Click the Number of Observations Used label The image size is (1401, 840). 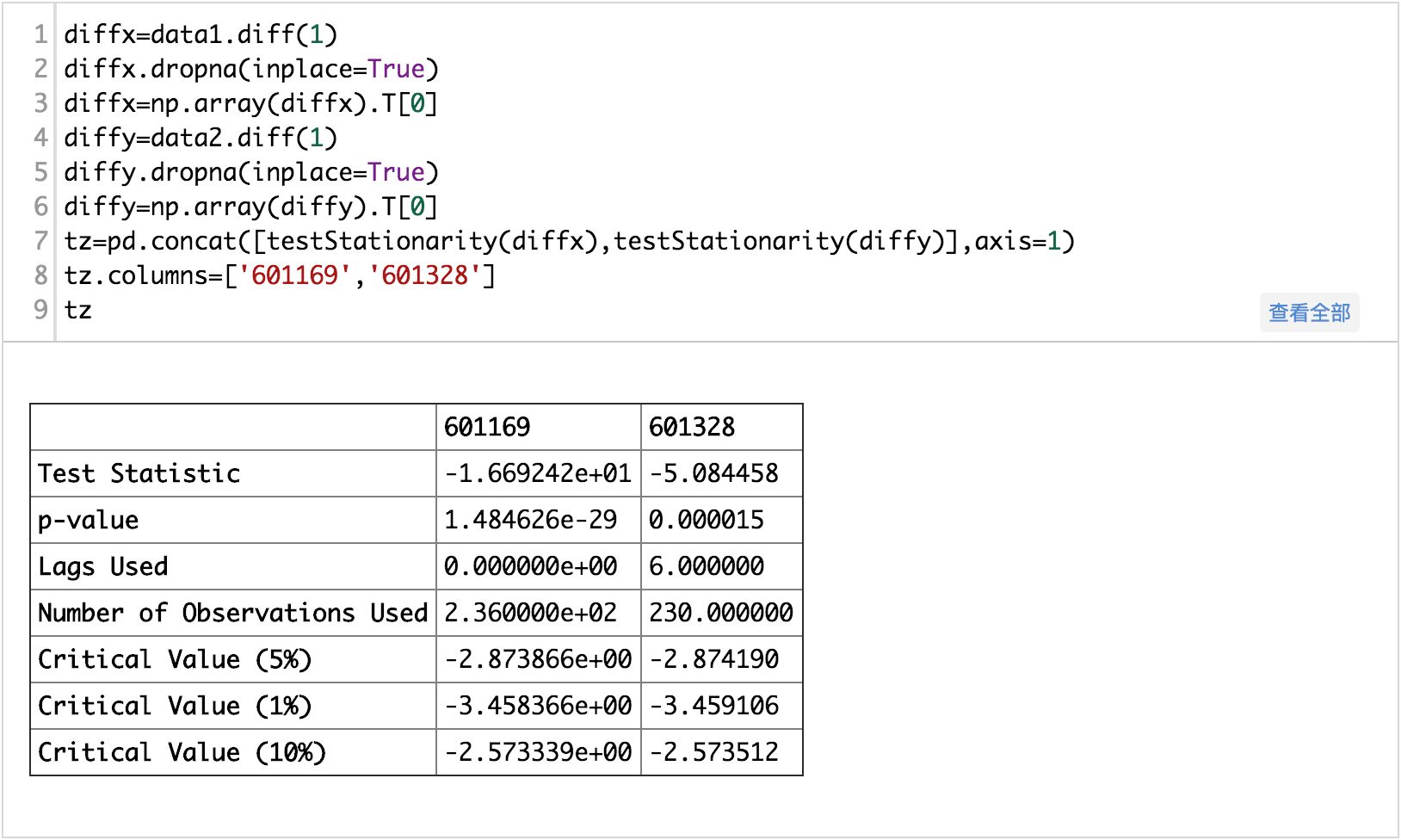tap(232, 613)
